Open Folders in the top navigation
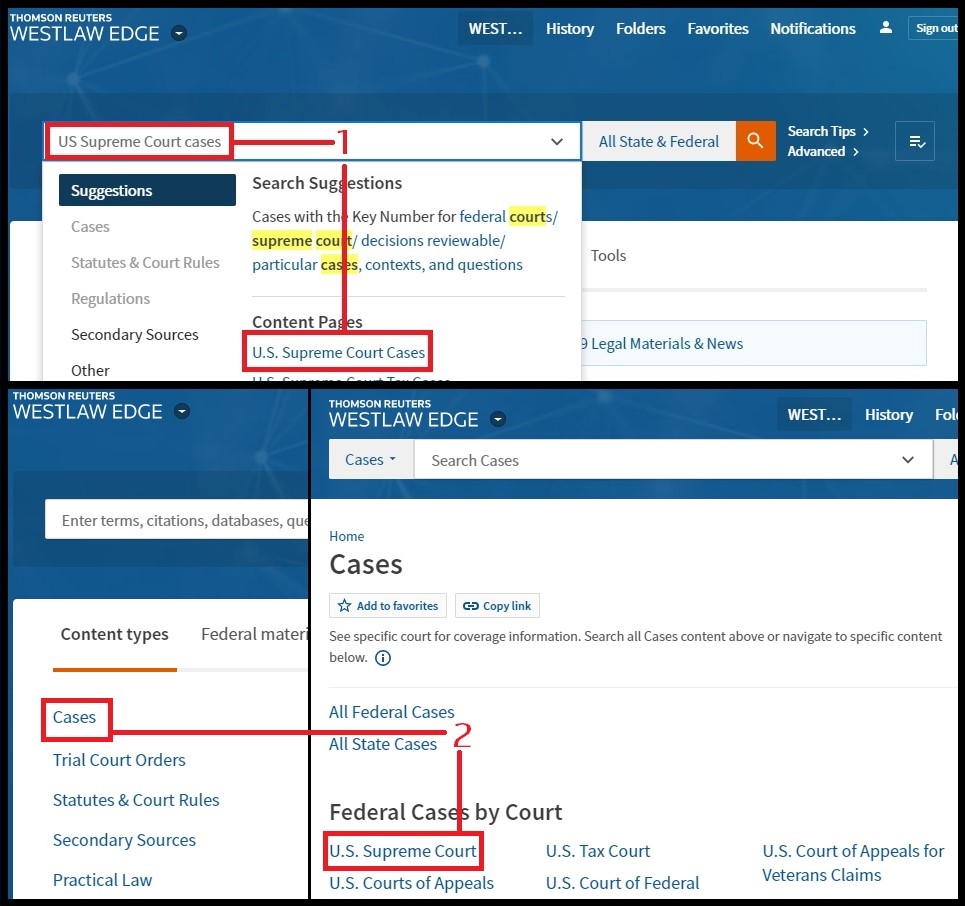Viewport: 965px width, 906px height. coord(641,28)
